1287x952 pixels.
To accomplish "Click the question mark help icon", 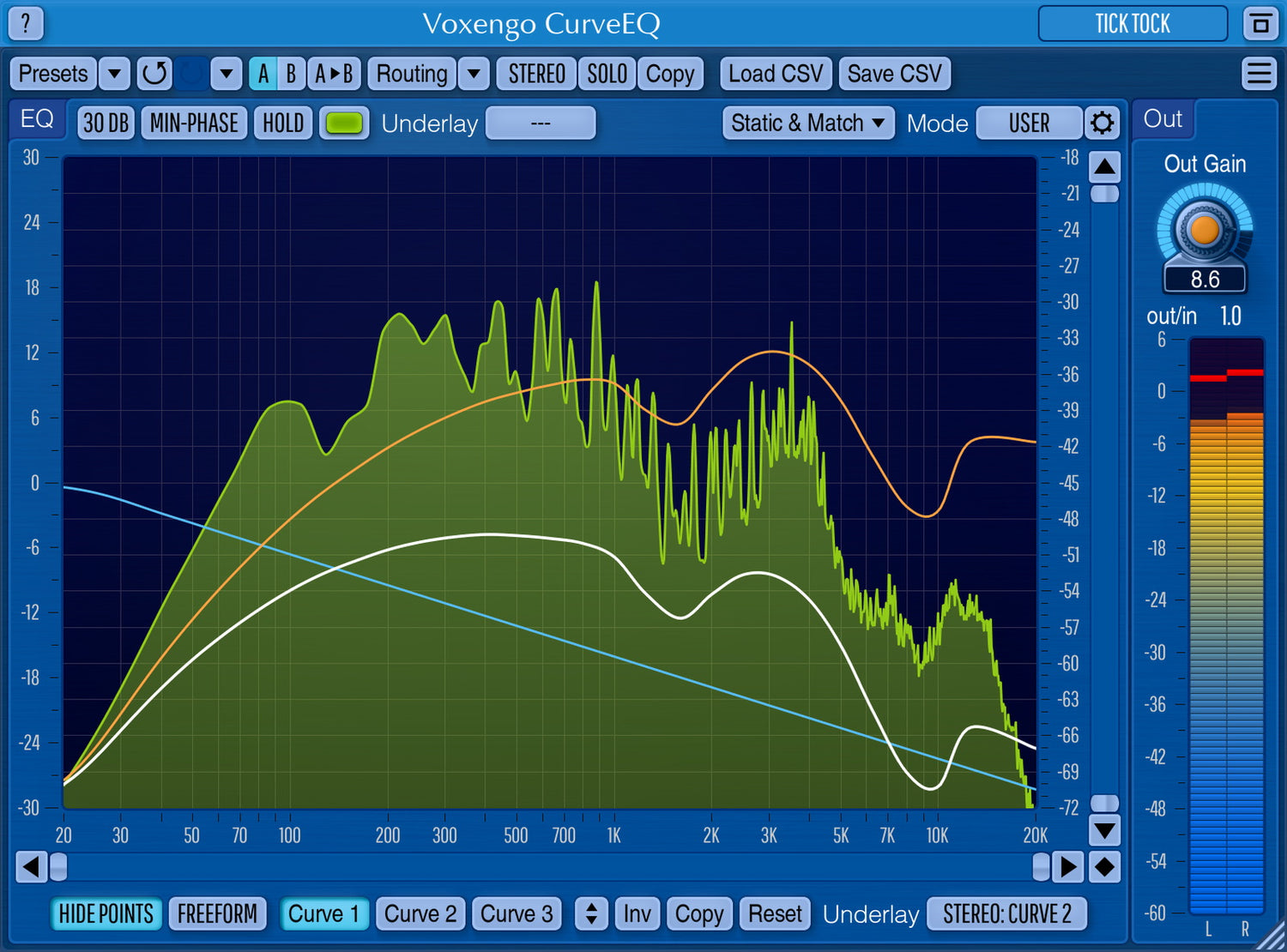I will click(26, 23).
